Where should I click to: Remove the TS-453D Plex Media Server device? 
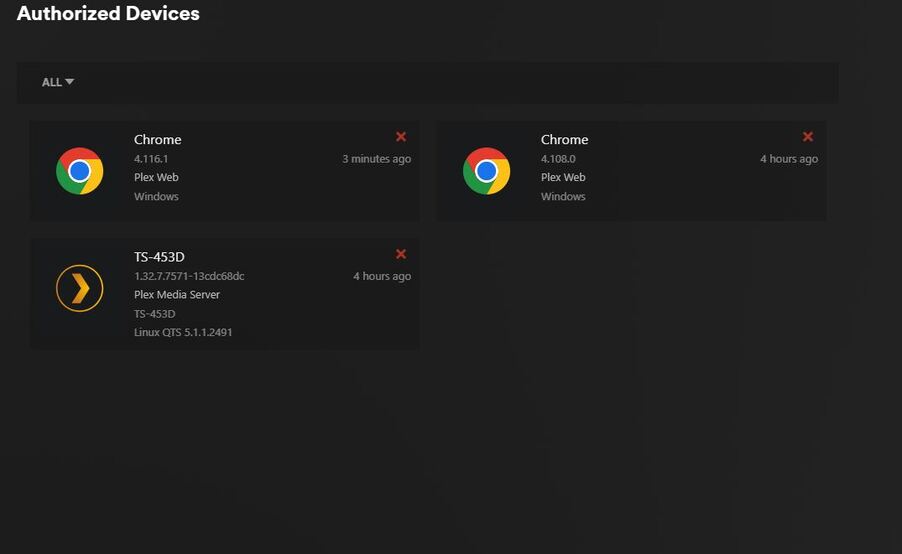click(401, 254)
